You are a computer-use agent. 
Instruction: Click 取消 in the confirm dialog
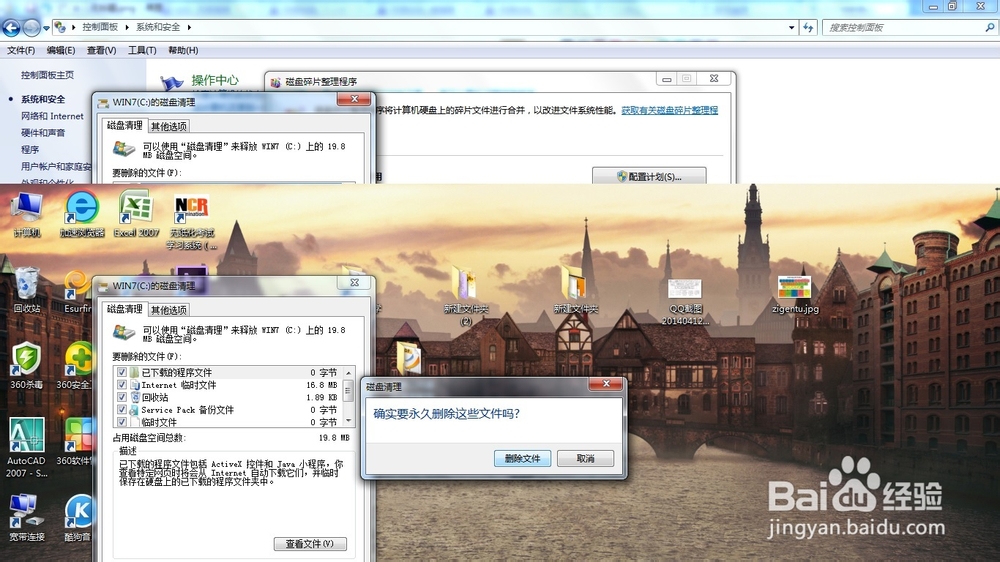[x=585, y=459]
